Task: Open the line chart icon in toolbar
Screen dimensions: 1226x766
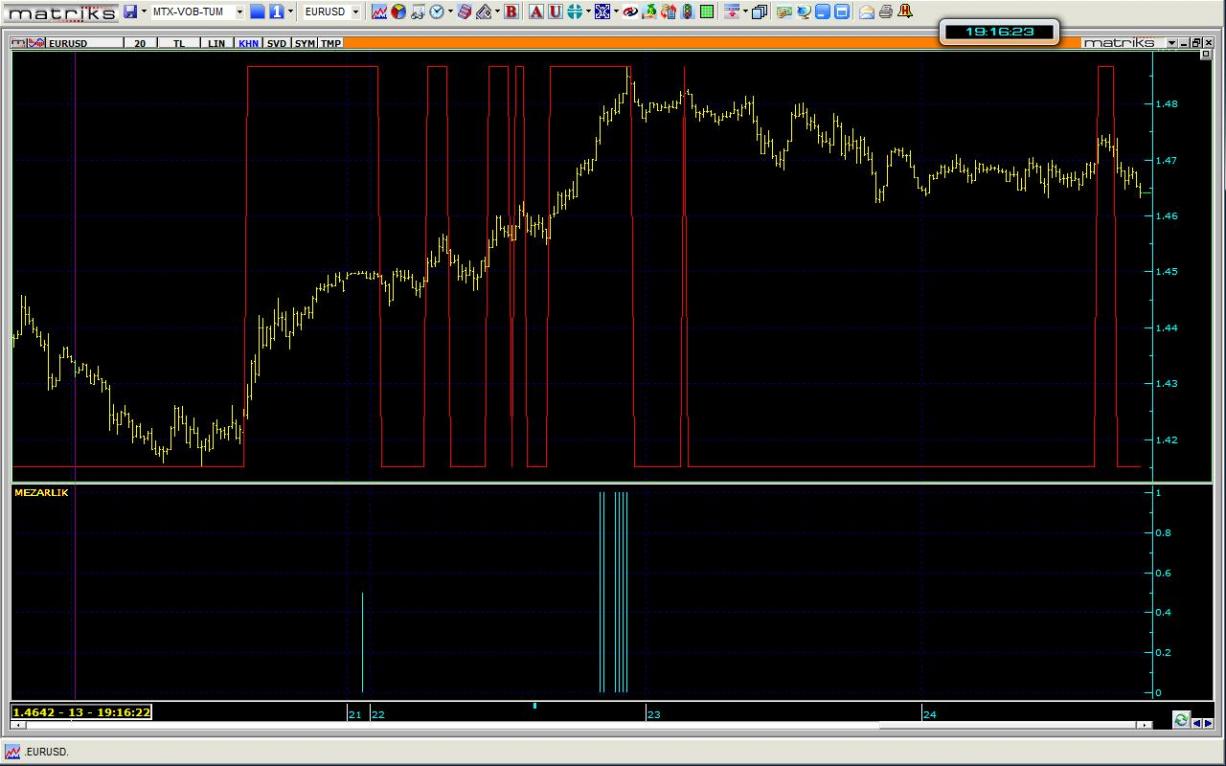Action: [379, 12]
